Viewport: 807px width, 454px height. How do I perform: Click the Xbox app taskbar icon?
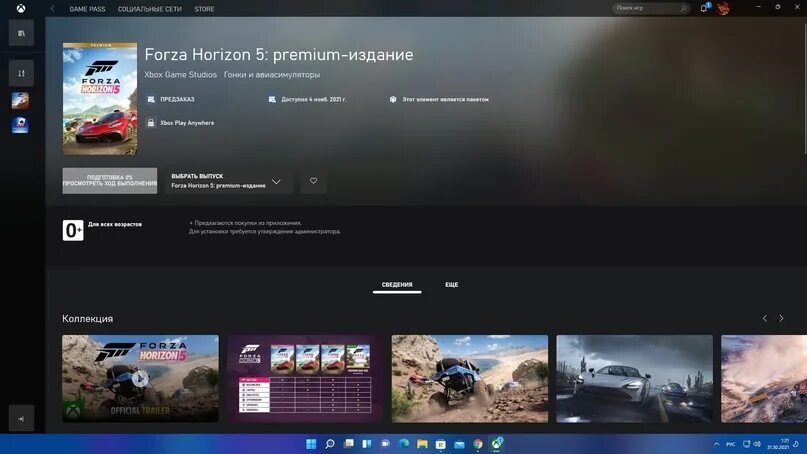pos(497,444)
